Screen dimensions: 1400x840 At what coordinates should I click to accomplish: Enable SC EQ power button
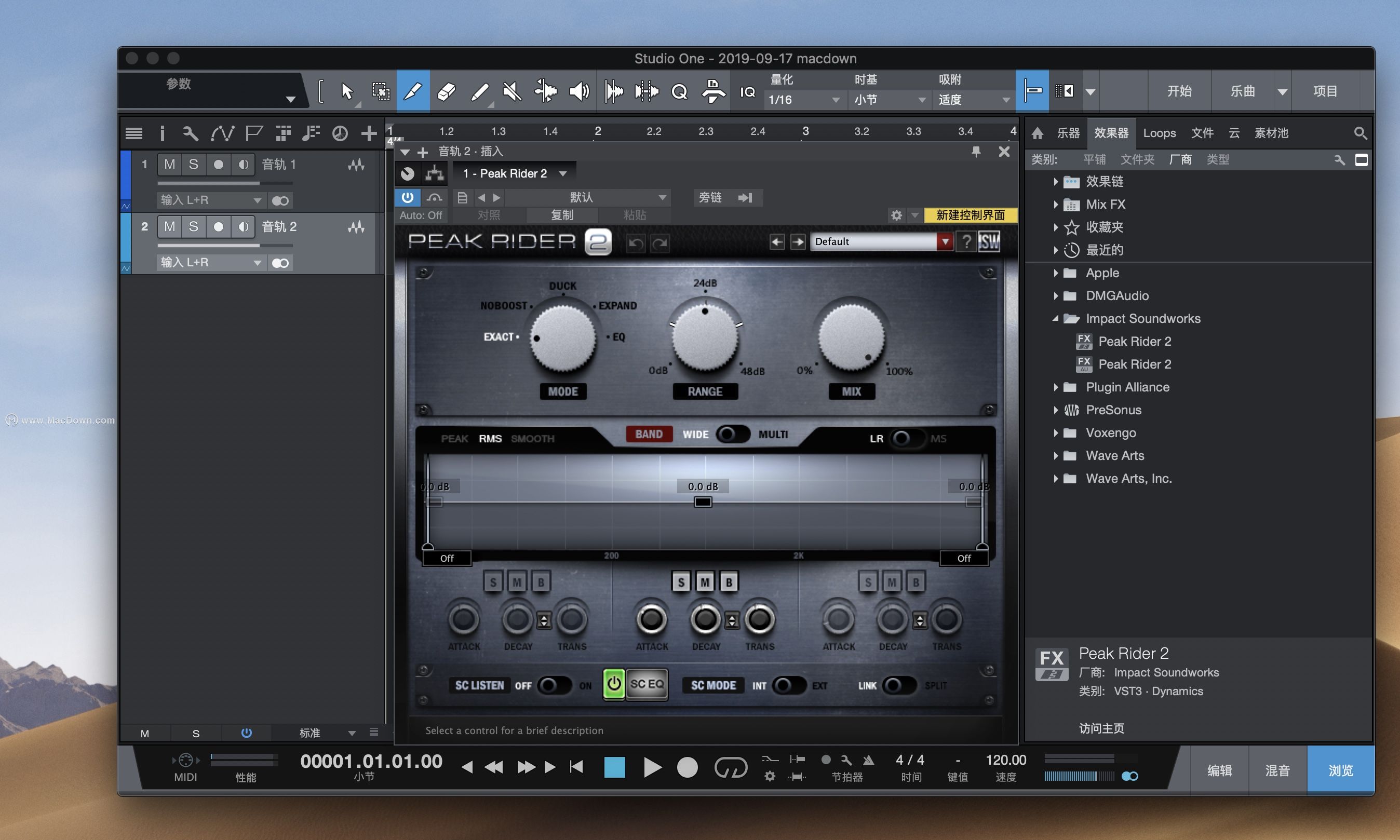tap(614, 684)
